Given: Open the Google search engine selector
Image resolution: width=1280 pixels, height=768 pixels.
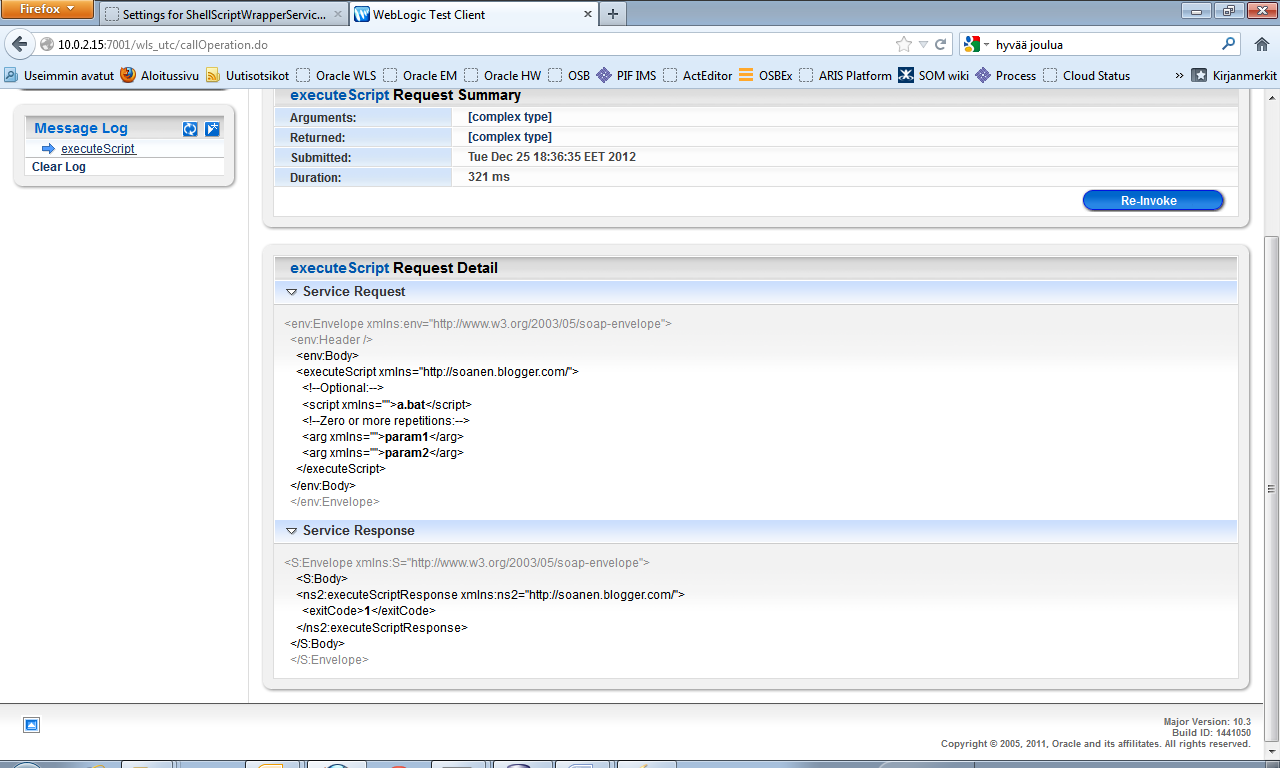Looking at the screenshot, I should 977,45.
